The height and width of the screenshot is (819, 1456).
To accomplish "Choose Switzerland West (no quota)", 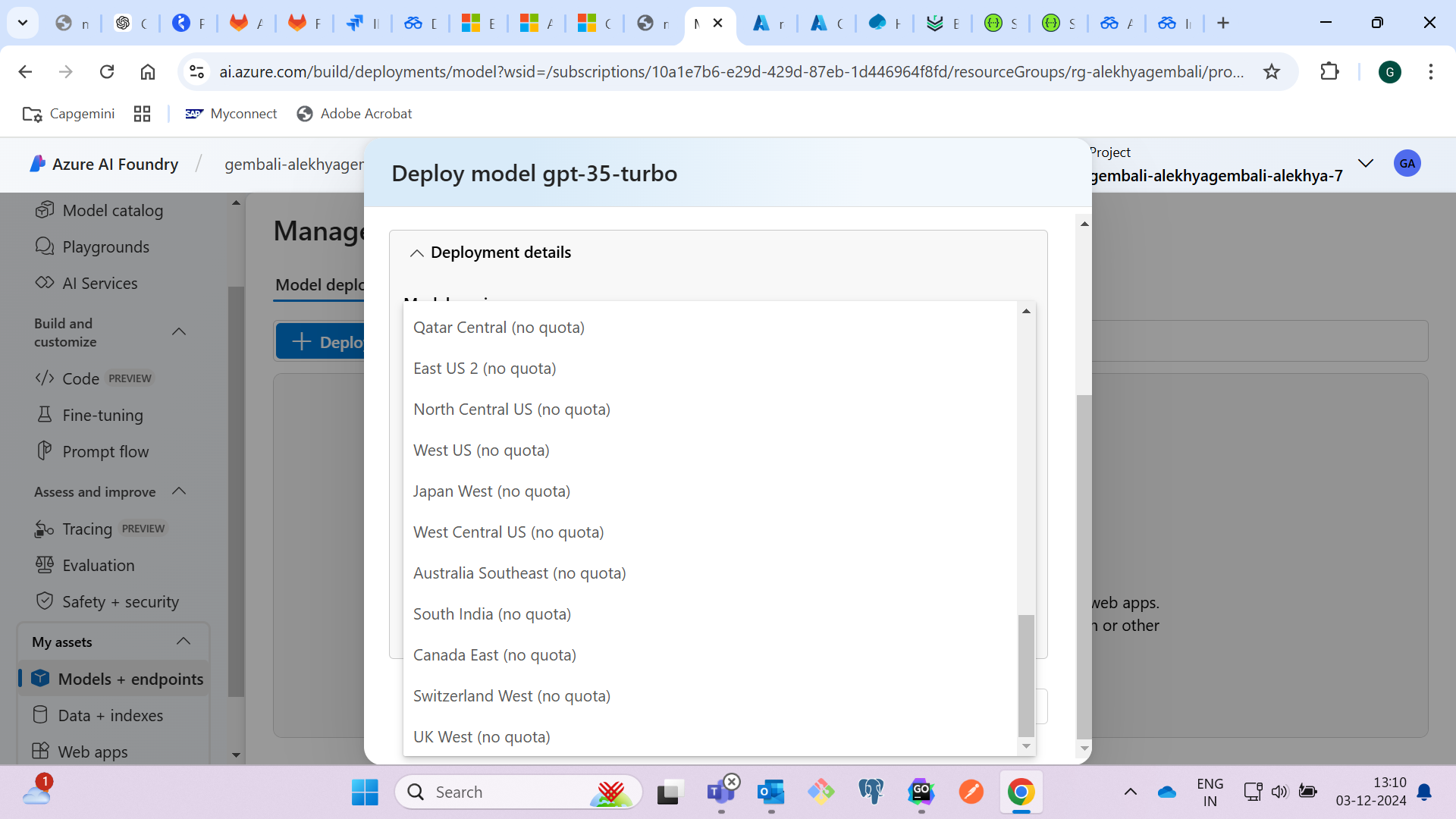I will point(710,696).
